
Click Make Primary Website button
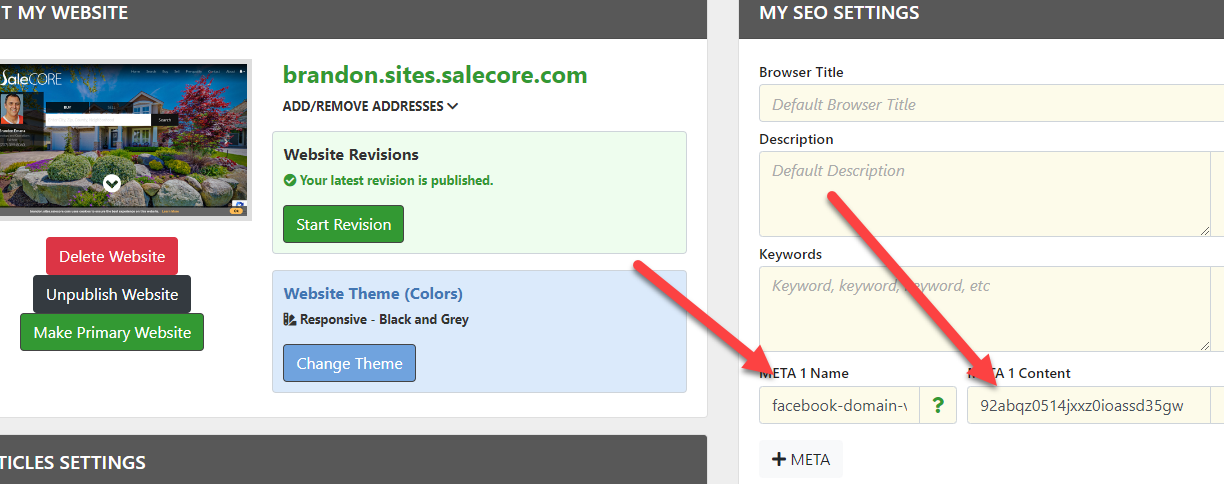coord(112,332)
